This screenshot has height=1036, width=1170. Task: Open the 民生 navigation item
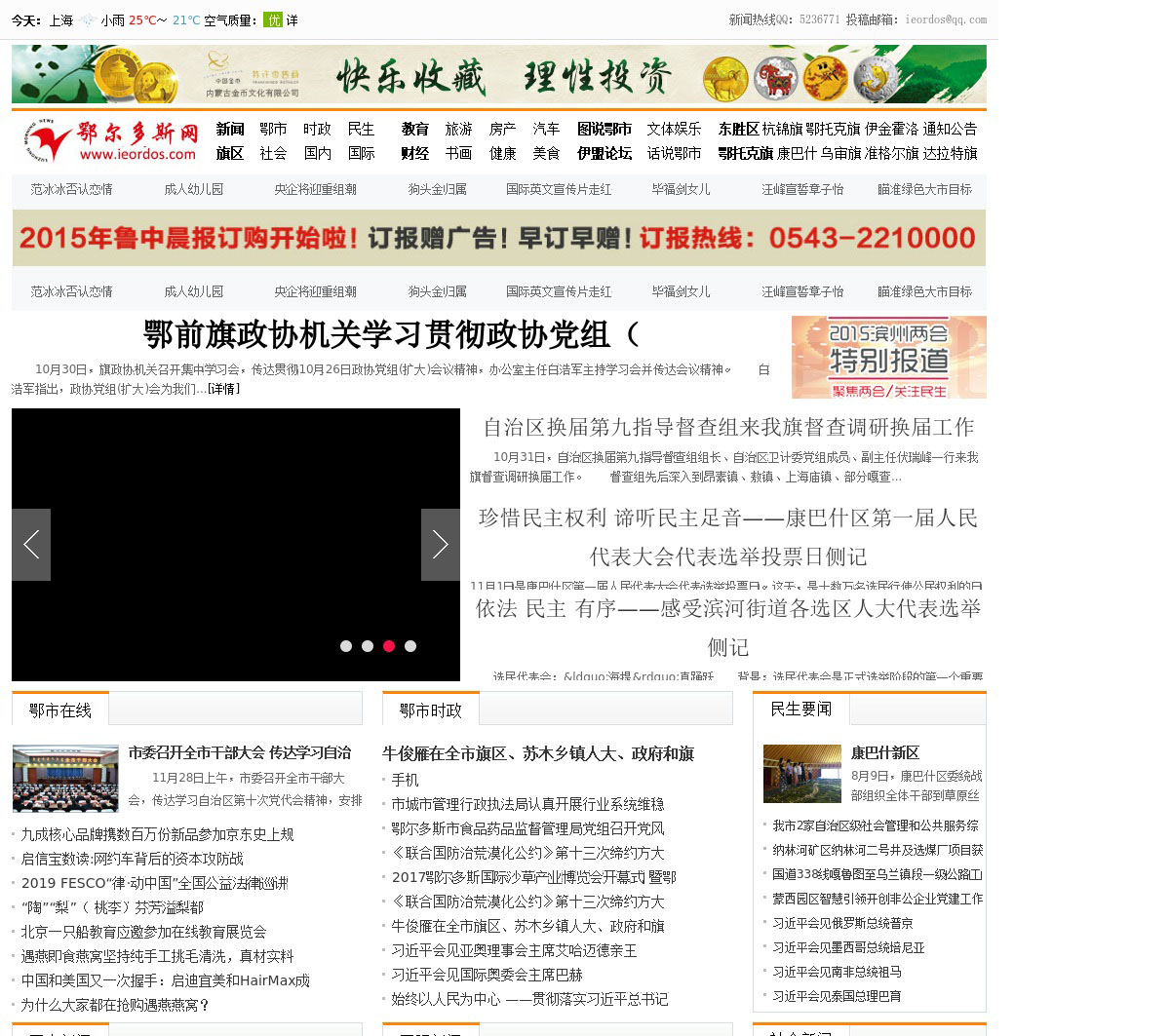(x=361, y=129)
